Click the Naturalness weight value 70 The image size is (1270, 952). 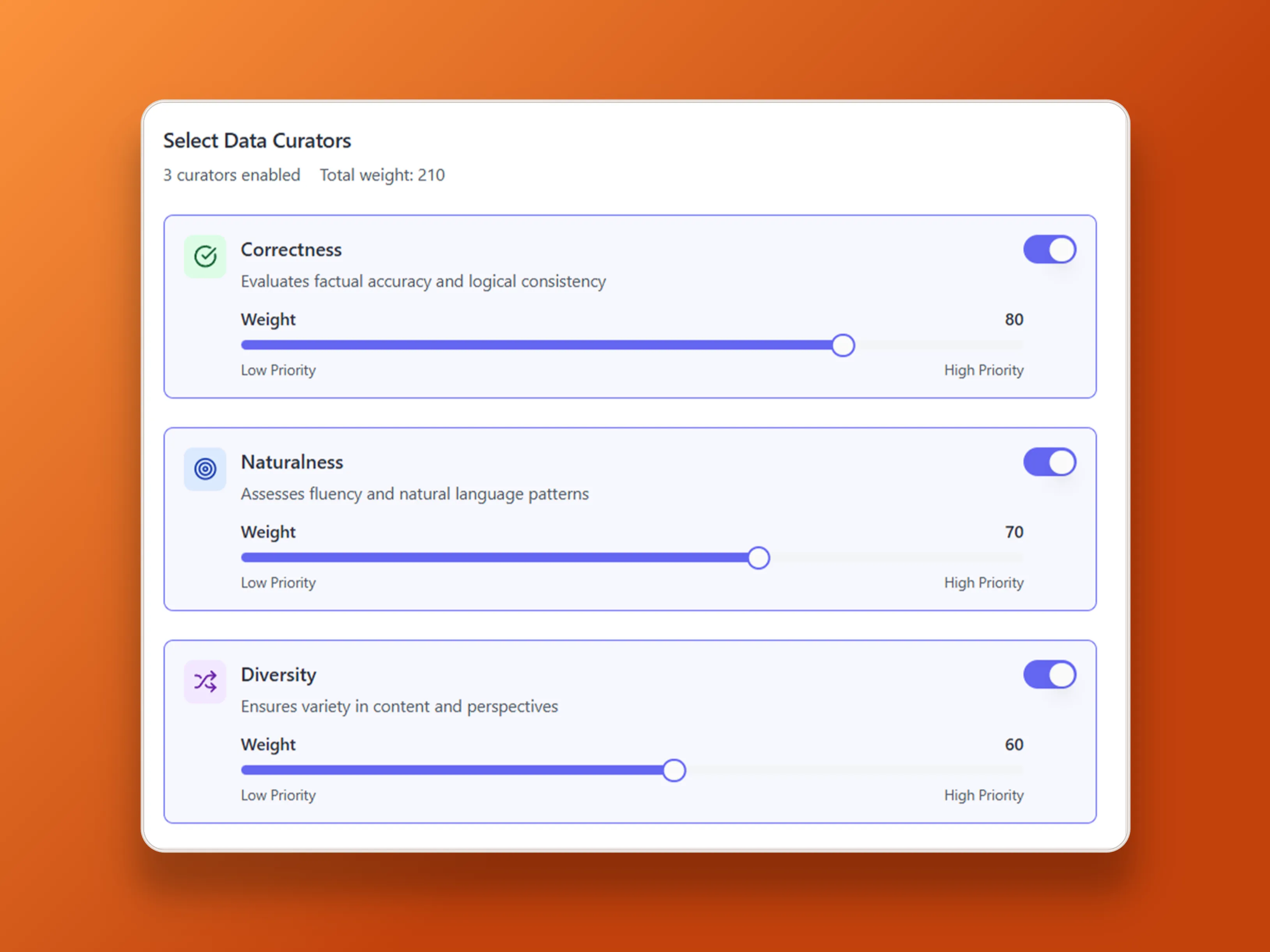1014,532
